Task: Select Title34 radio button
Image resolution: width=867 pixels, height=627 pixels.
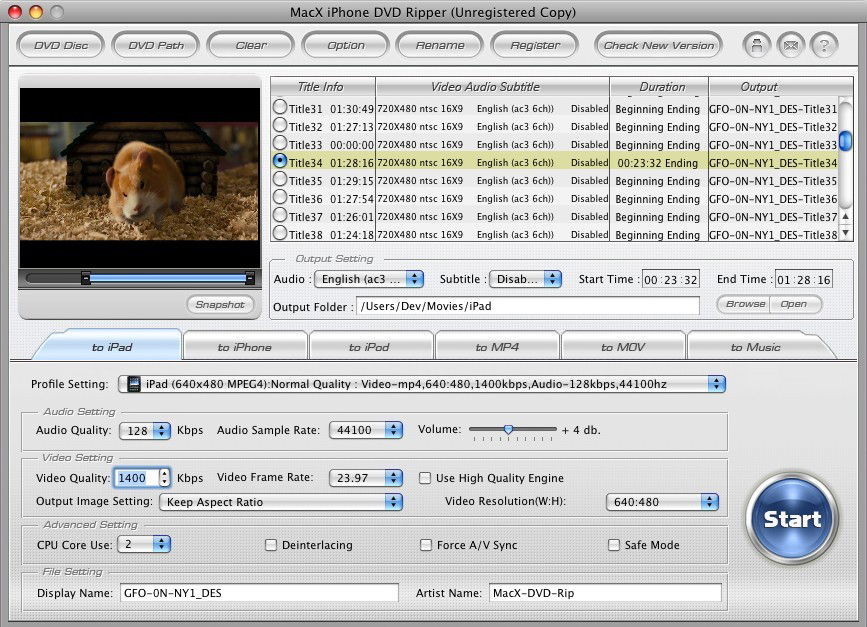Action: [280, 161]
